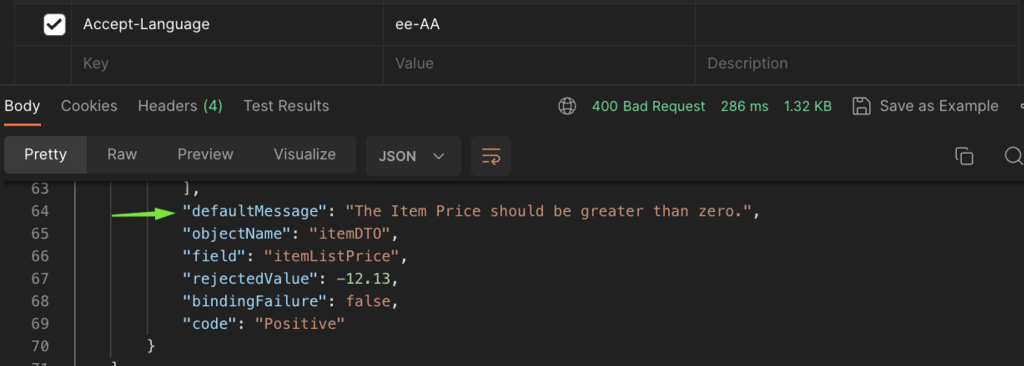Click the empty Value input field
The image size is (1024, 366).
(539, 64)
